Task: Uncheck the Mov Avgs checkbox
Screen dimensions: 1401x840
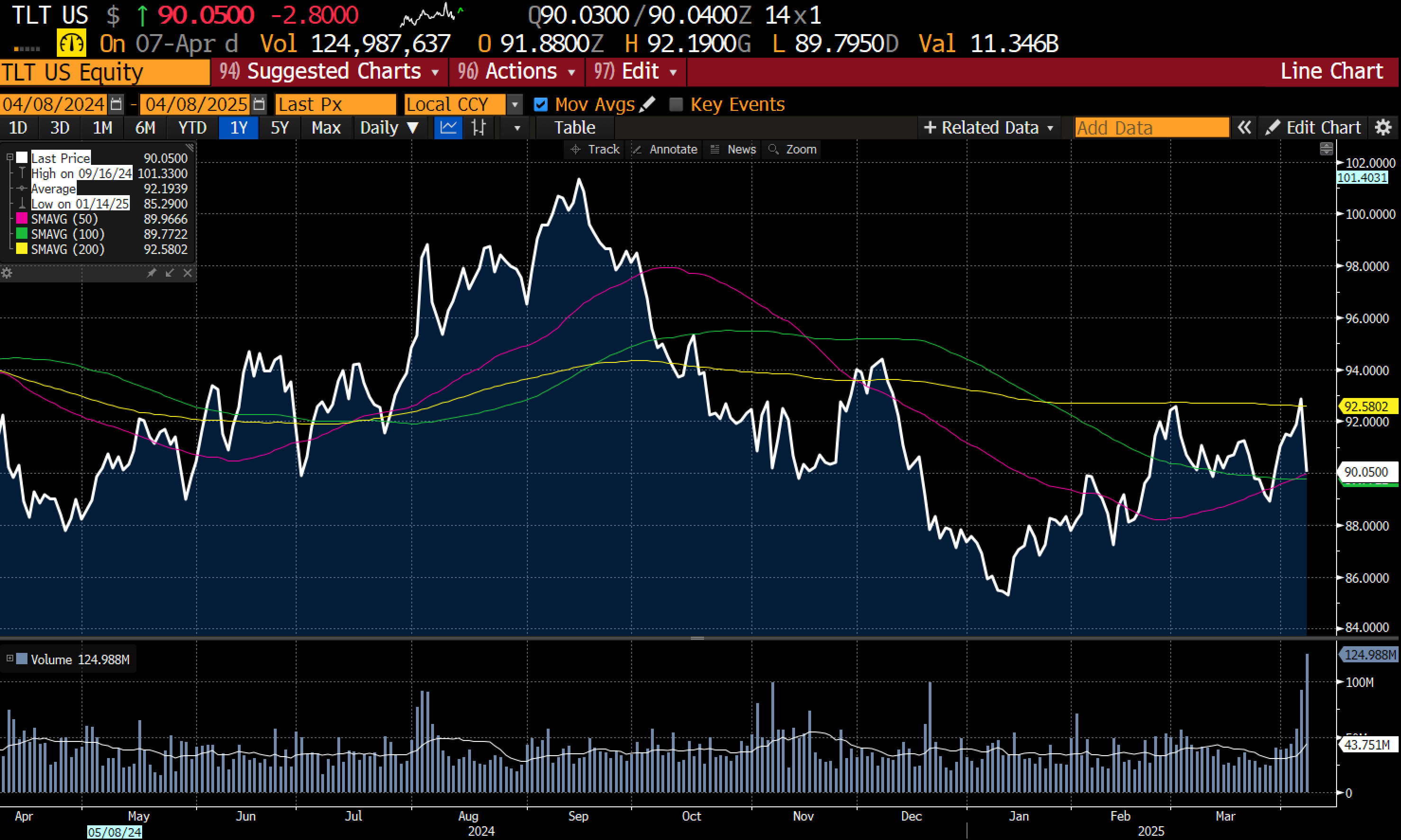Action: pos(541,104)
